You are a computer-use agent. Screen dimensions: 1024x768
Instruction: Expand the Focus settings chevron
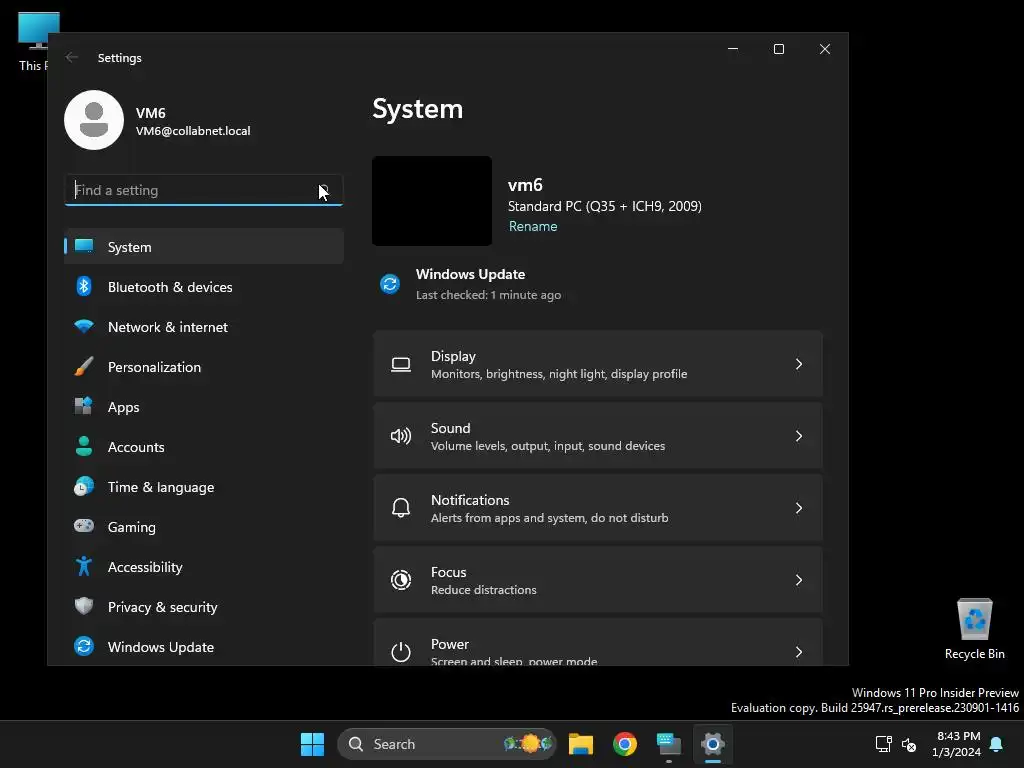799,580
